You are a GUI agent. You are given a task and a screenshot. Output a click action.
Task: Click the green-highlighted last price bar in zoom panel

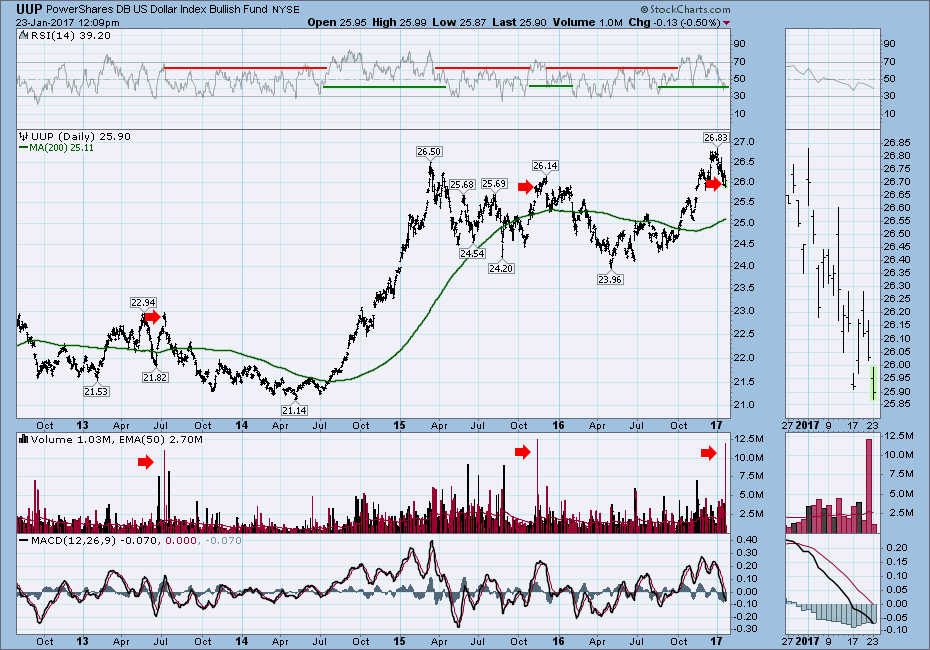pyautogui.click(x=873, y=383)
